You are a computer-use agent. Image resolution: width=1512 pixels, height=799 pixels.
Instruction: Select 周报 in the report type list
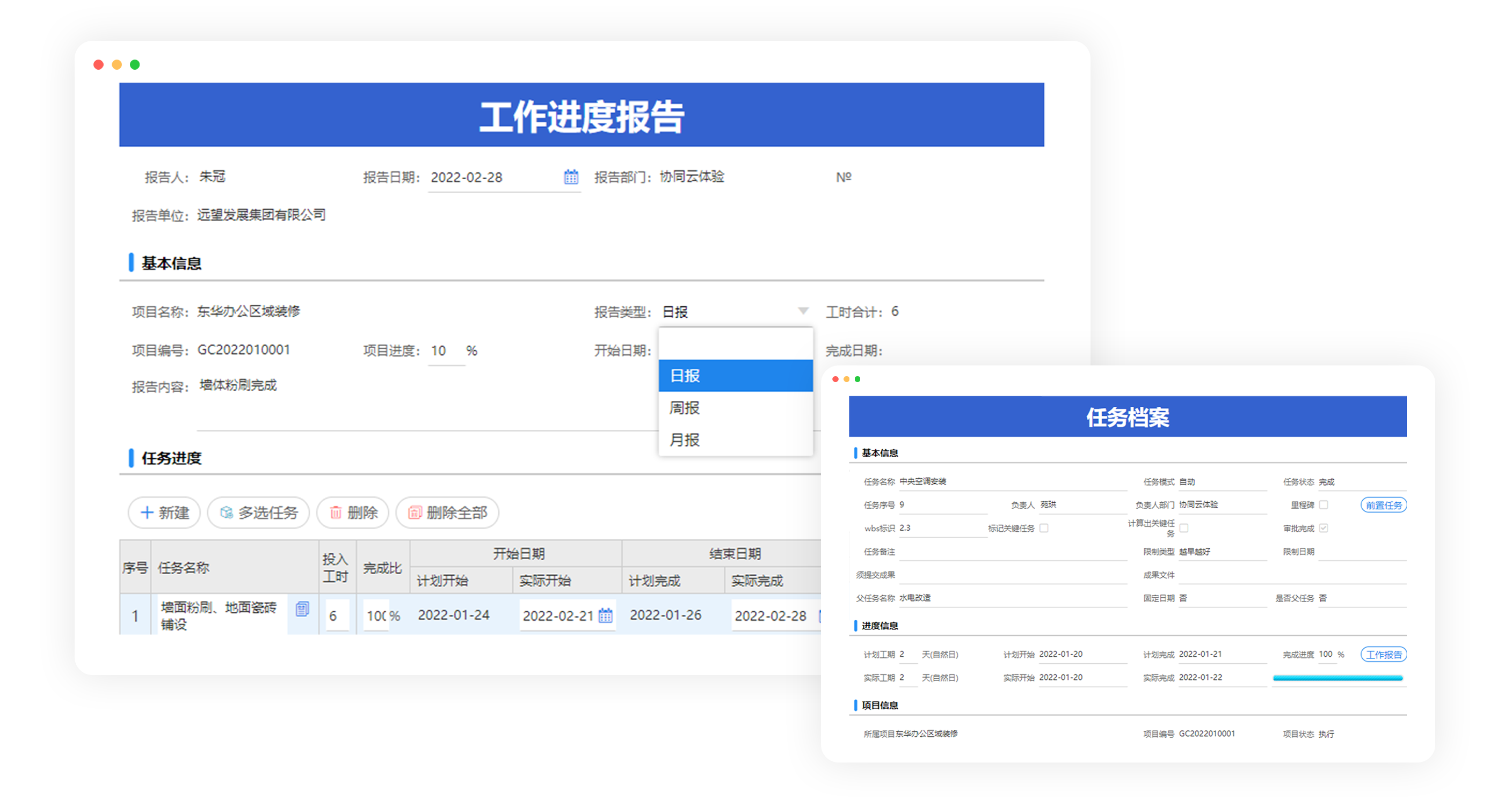pyautogui.click(x=736, y=408)
